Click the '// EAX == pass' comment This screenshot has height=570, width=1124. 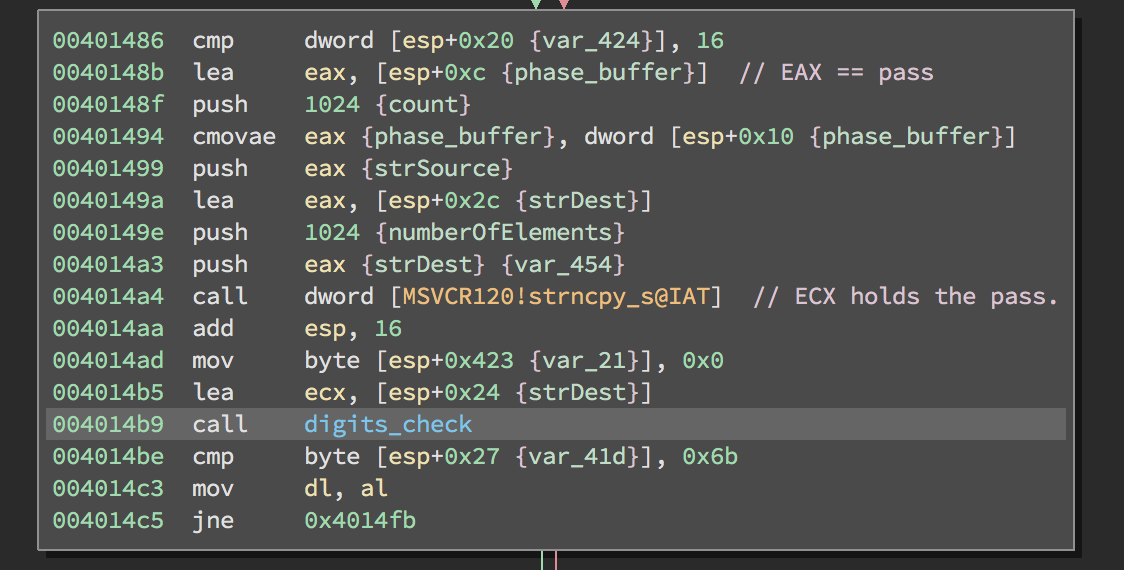coord(837,72)
